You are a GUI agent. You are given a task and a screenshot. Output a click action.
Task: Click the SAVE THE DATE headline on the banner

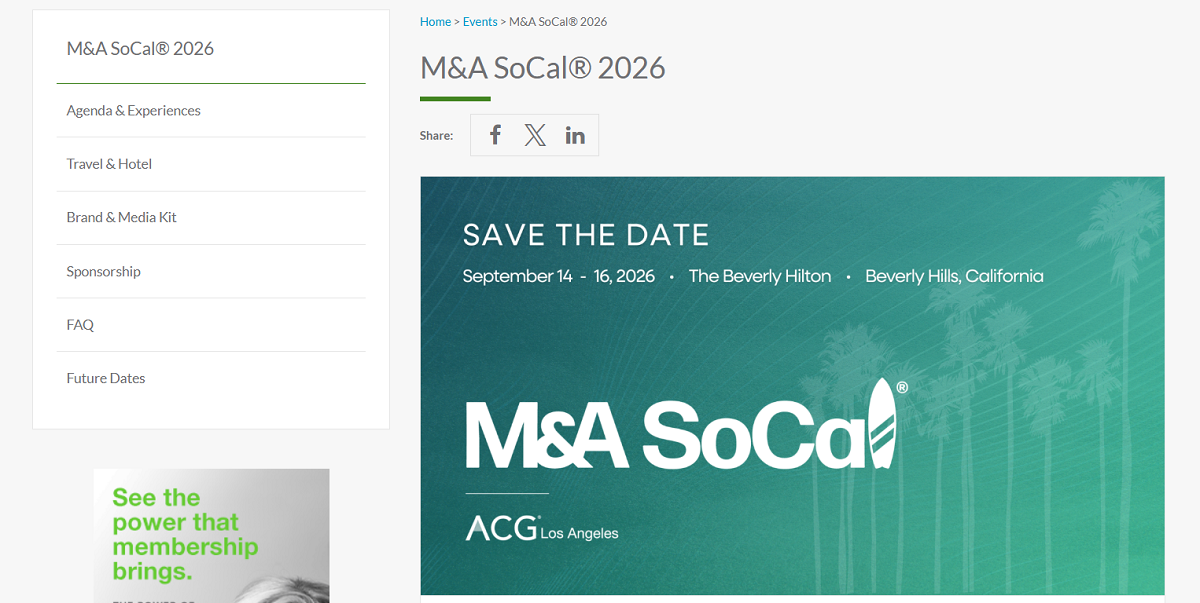[586, 234]
